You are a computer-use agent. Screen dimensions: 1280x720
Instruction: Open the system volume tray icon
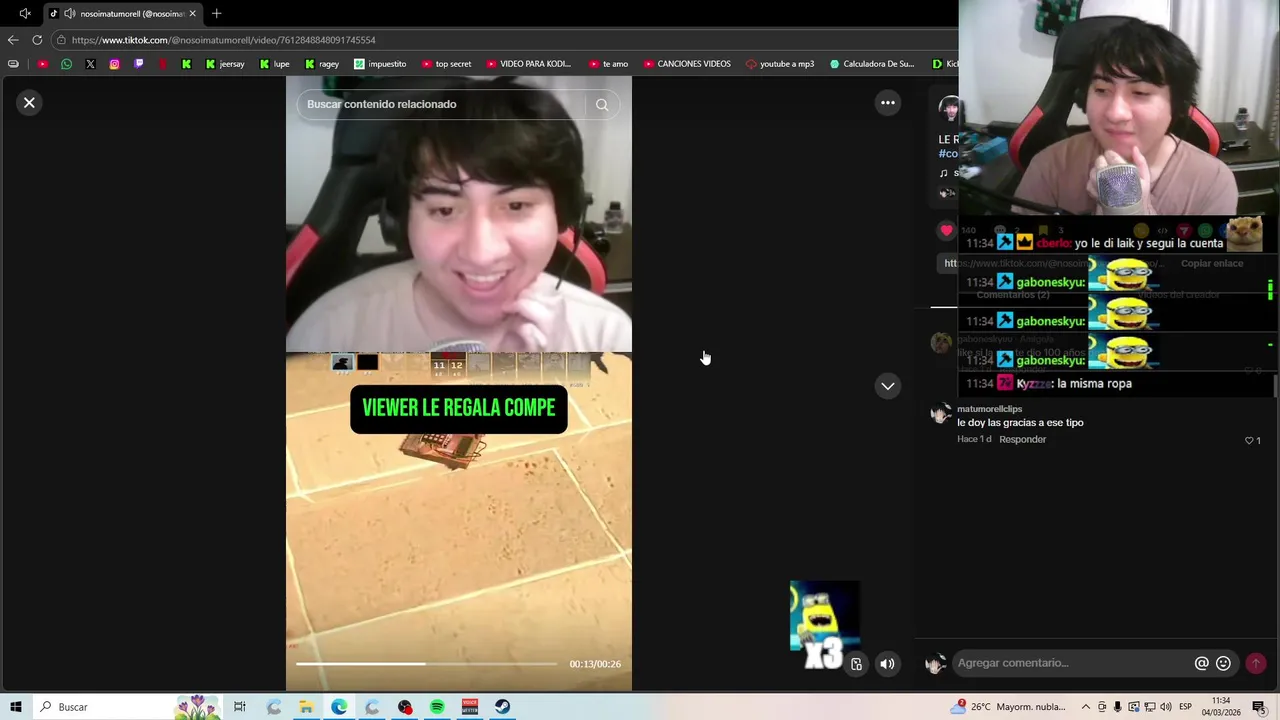1165,707
